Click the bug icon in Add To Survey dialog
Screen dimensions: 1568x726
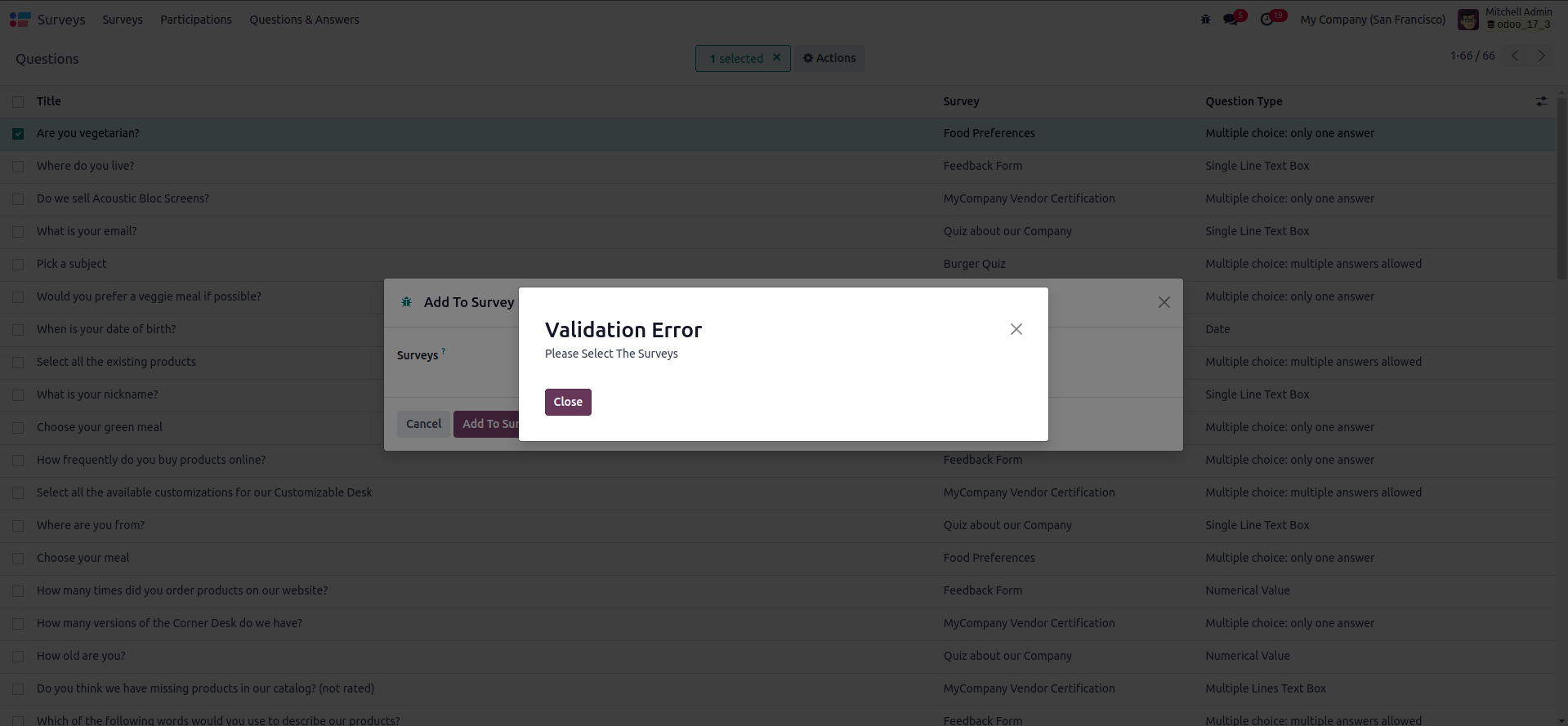click(406, 302)
